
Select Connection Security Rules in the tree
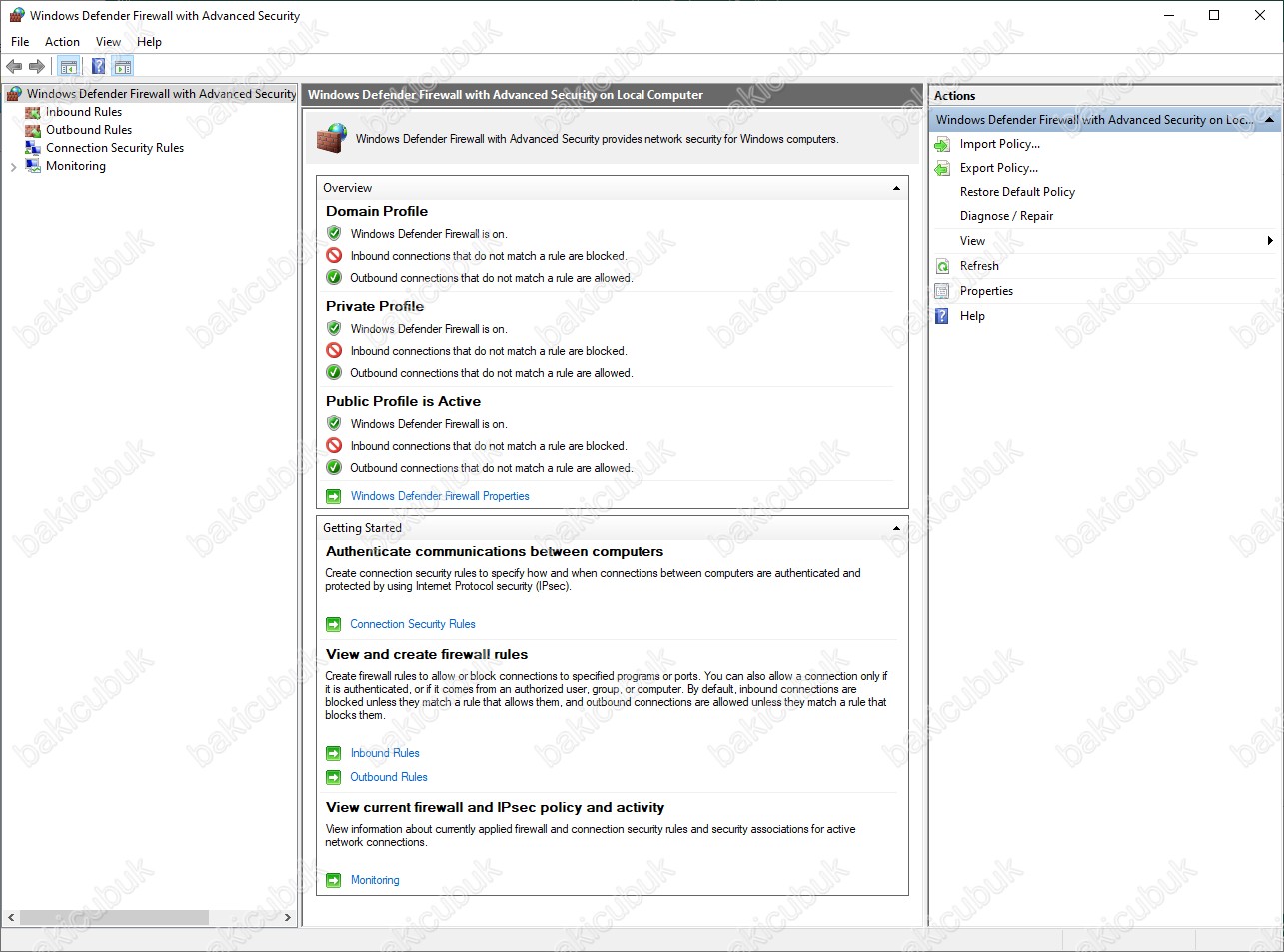pos(115,148)
